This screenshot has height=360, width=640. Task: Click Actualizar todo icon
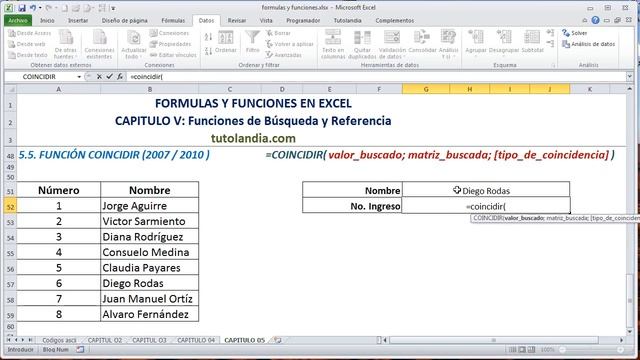point(133,44)
